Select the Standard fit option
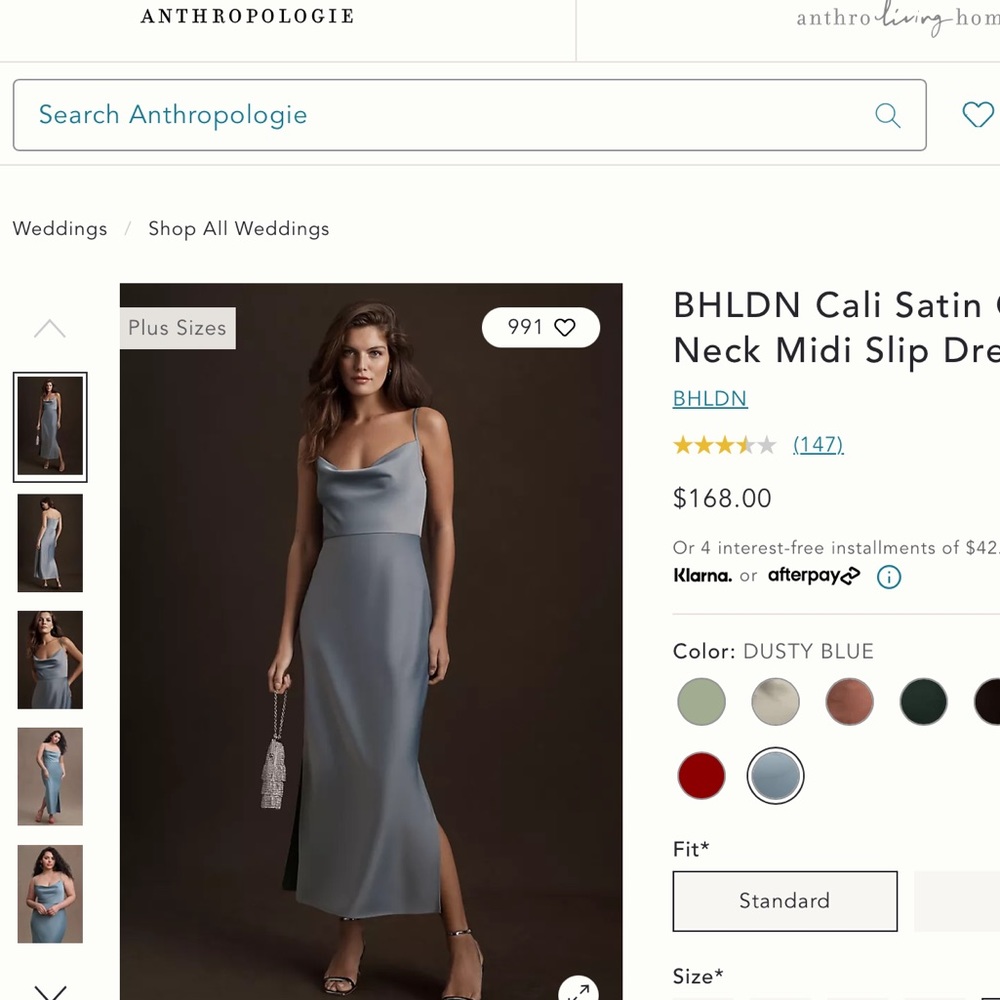 [x=784, y=901]
